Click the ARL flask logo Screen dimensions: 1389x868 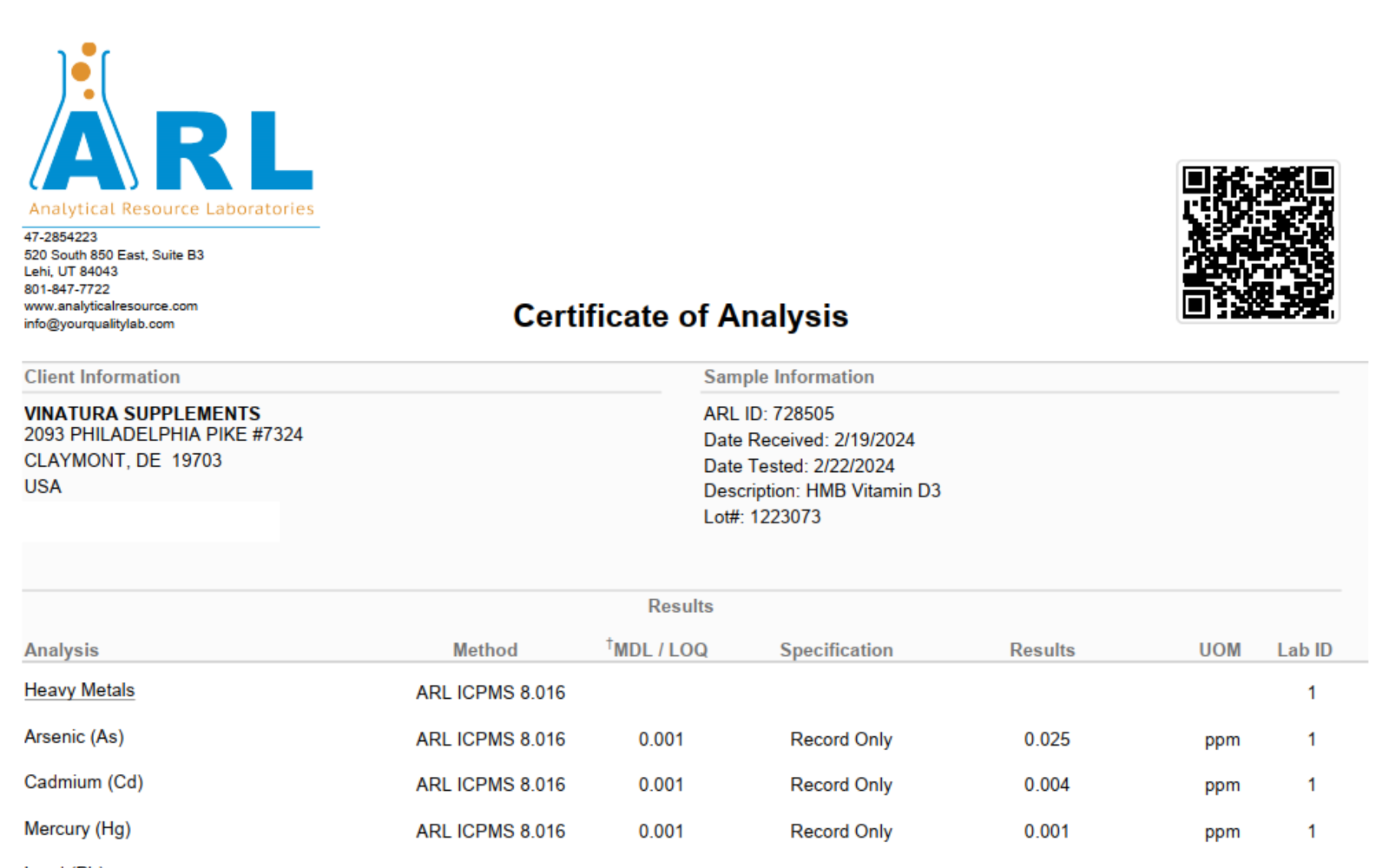171,130
